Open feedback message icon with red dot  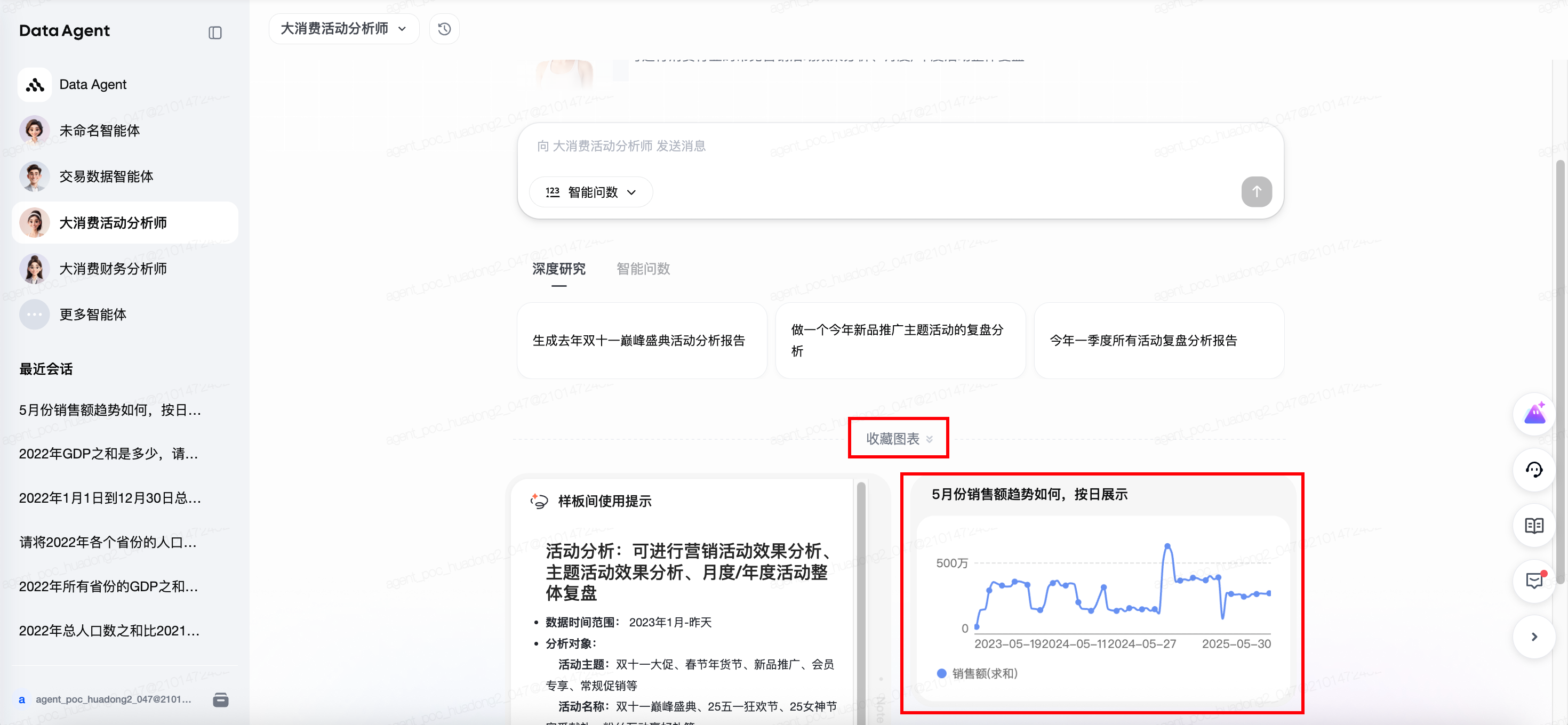1533,581
